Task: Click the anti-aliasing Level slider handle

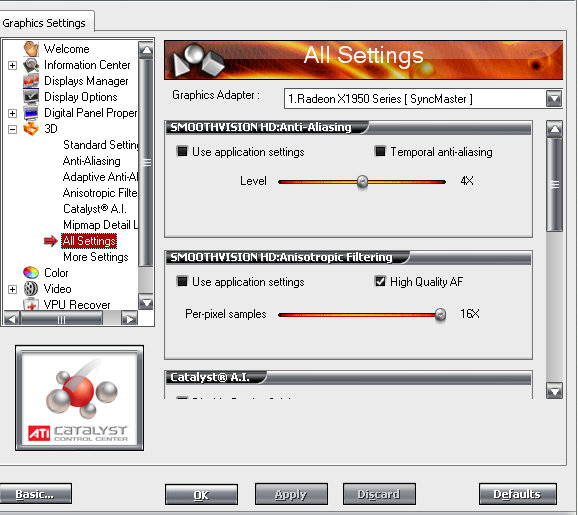Action: coord(362,181)
